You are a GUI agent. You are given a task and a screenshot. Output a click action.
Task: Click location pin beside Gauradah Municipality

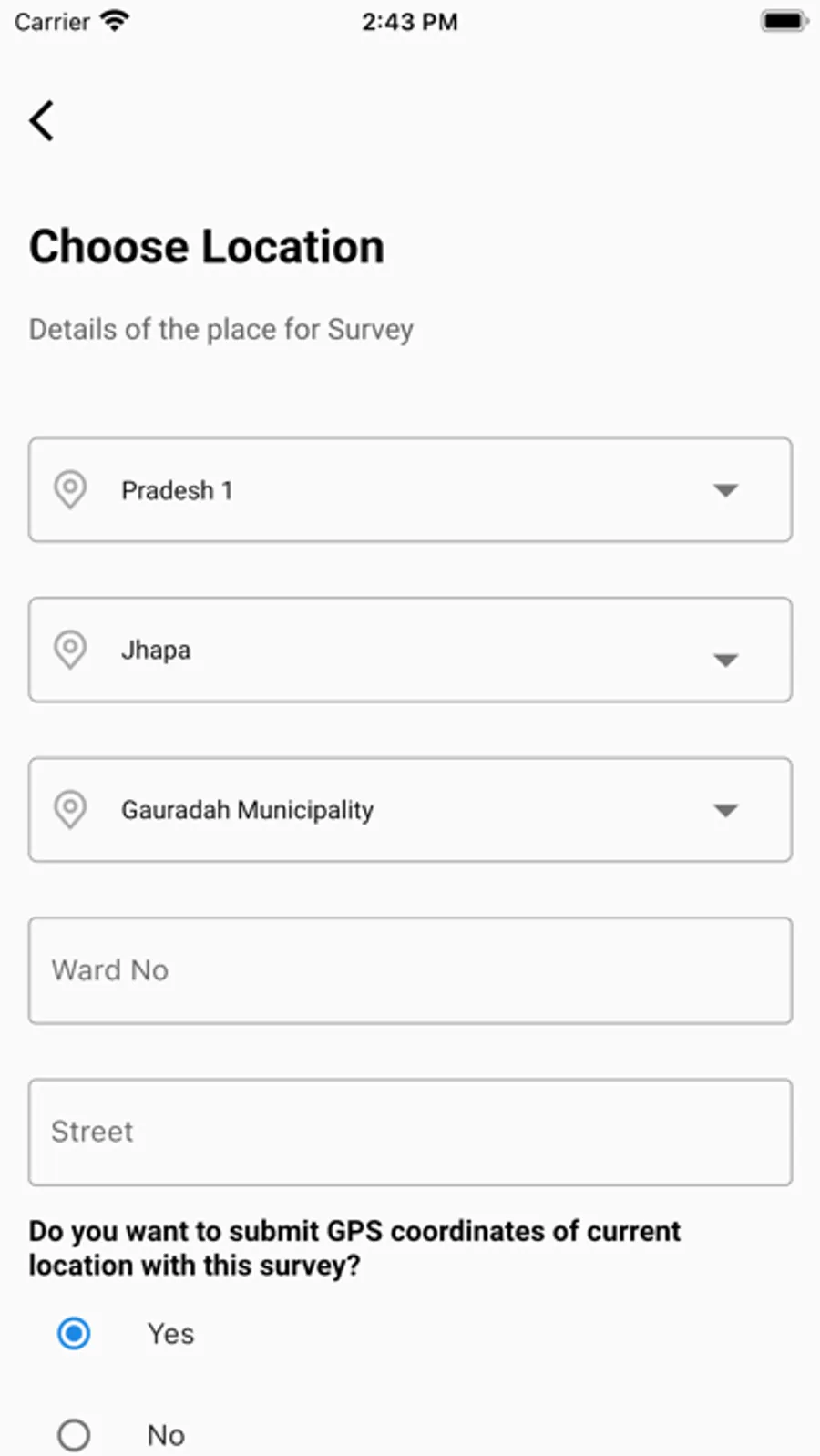70,809
